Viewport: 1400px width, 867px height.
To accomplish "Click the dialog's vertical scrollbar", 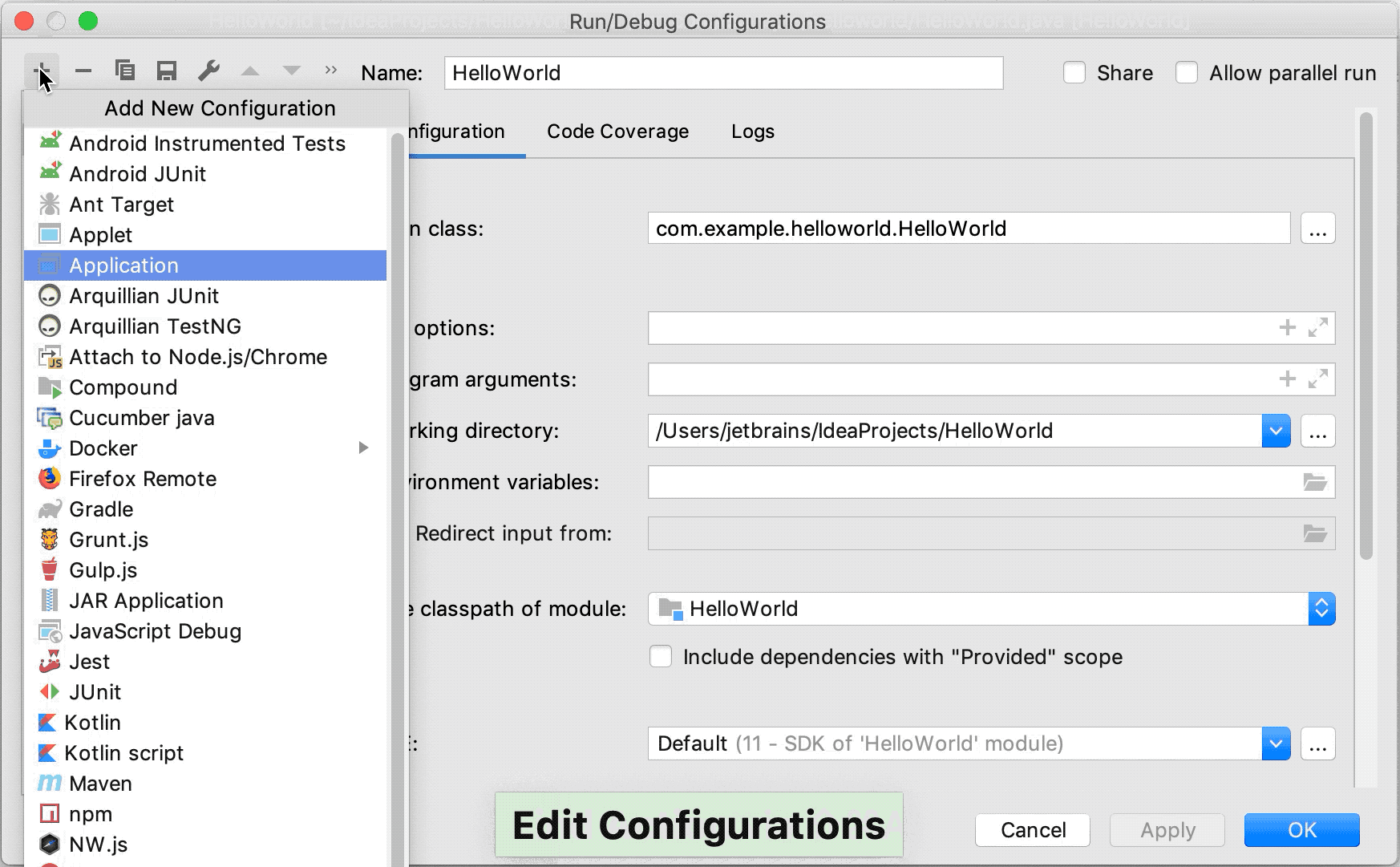I will pos(1366,337).
